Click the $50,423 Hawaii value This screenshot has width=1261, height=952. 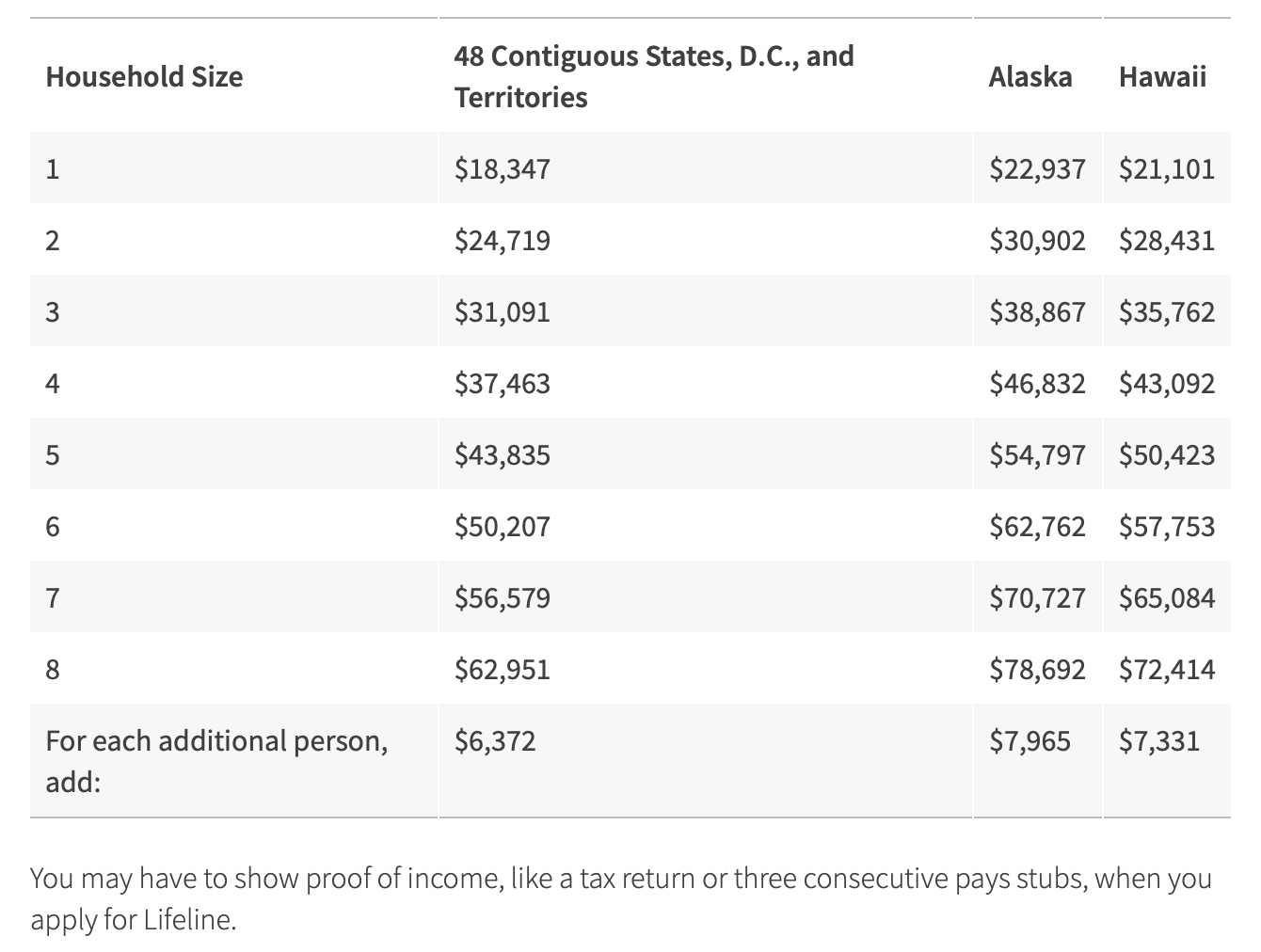click(x=1167, y=454)
